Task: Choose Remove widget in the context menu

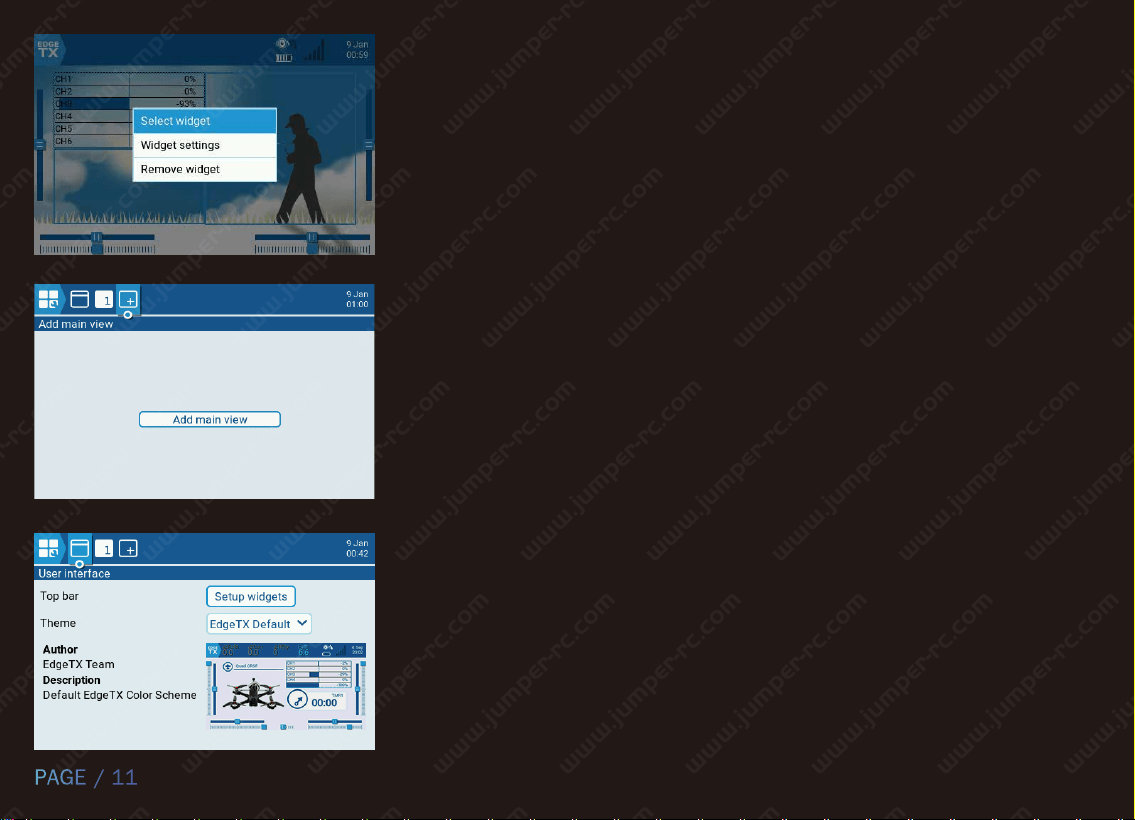Action: (205, 169)
